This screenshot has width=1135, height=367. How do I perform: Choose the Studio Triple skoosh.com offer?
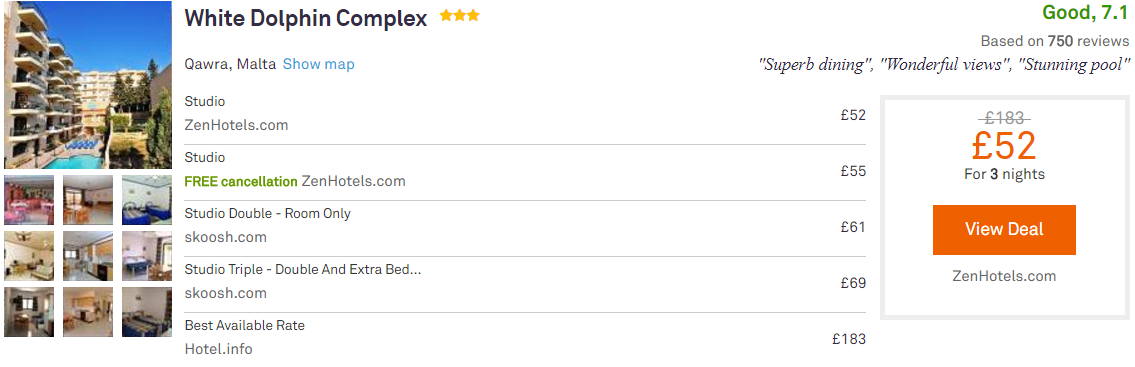(525, 282)
